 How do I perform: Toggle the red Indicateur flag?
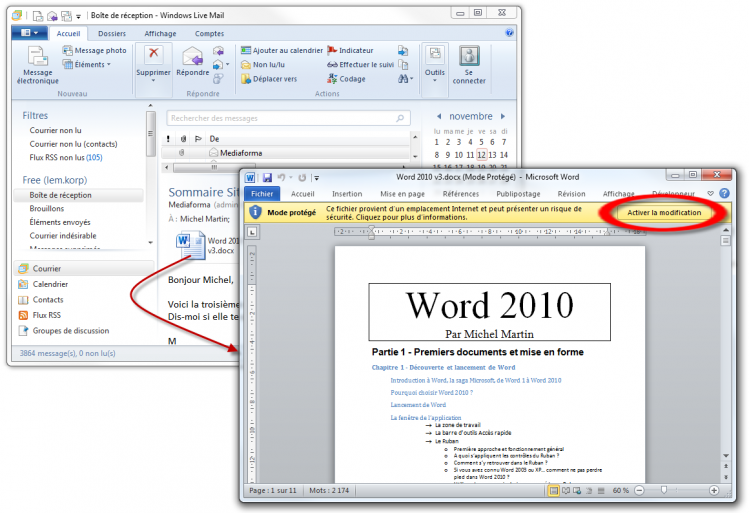350,50
